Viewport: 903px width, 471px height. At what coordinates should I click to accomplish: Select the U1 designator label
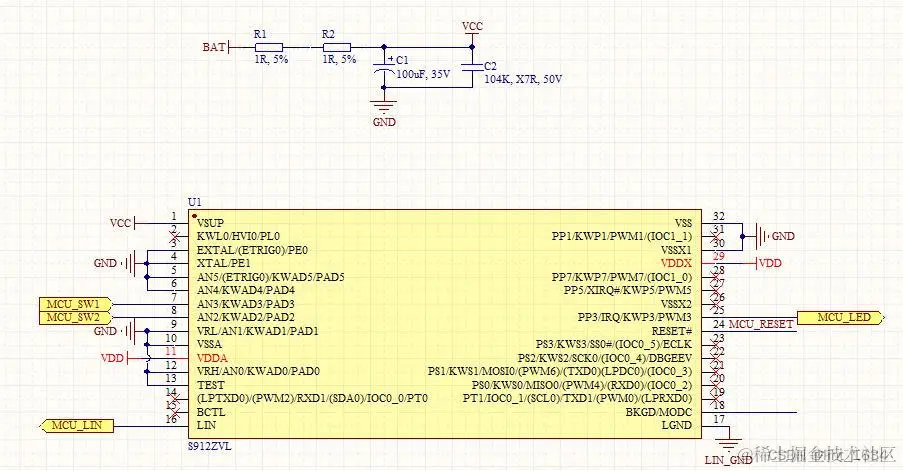point(195,202)
